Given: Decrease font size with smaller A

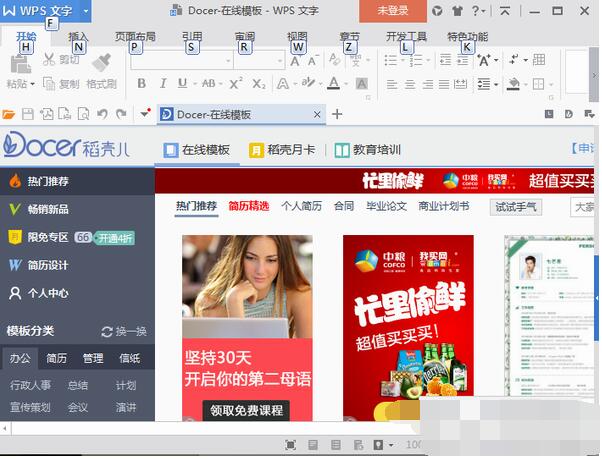Looking at the screenshot, I should coord(312,61).
